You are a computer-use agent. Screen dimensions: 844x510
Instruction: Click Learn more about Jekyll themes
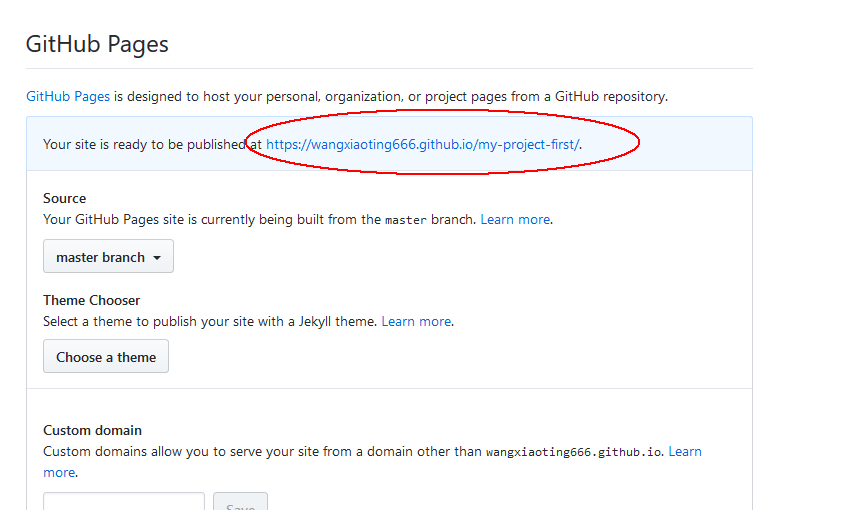(416, 321)
